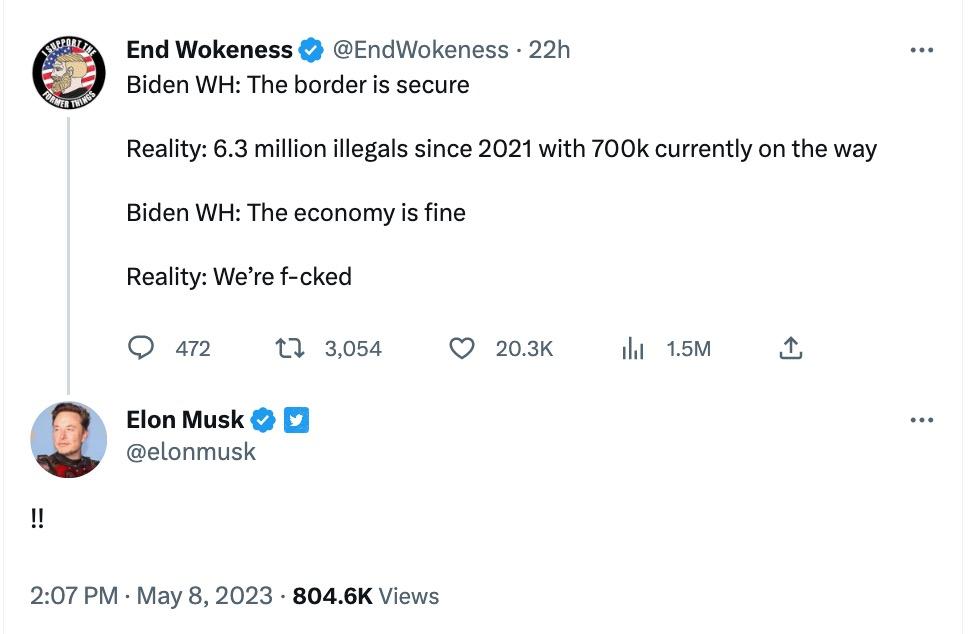This screenshot has height=634, width=970.
Task: Click the blue verified badge next to End Wokeness
Action: point(313,48)
